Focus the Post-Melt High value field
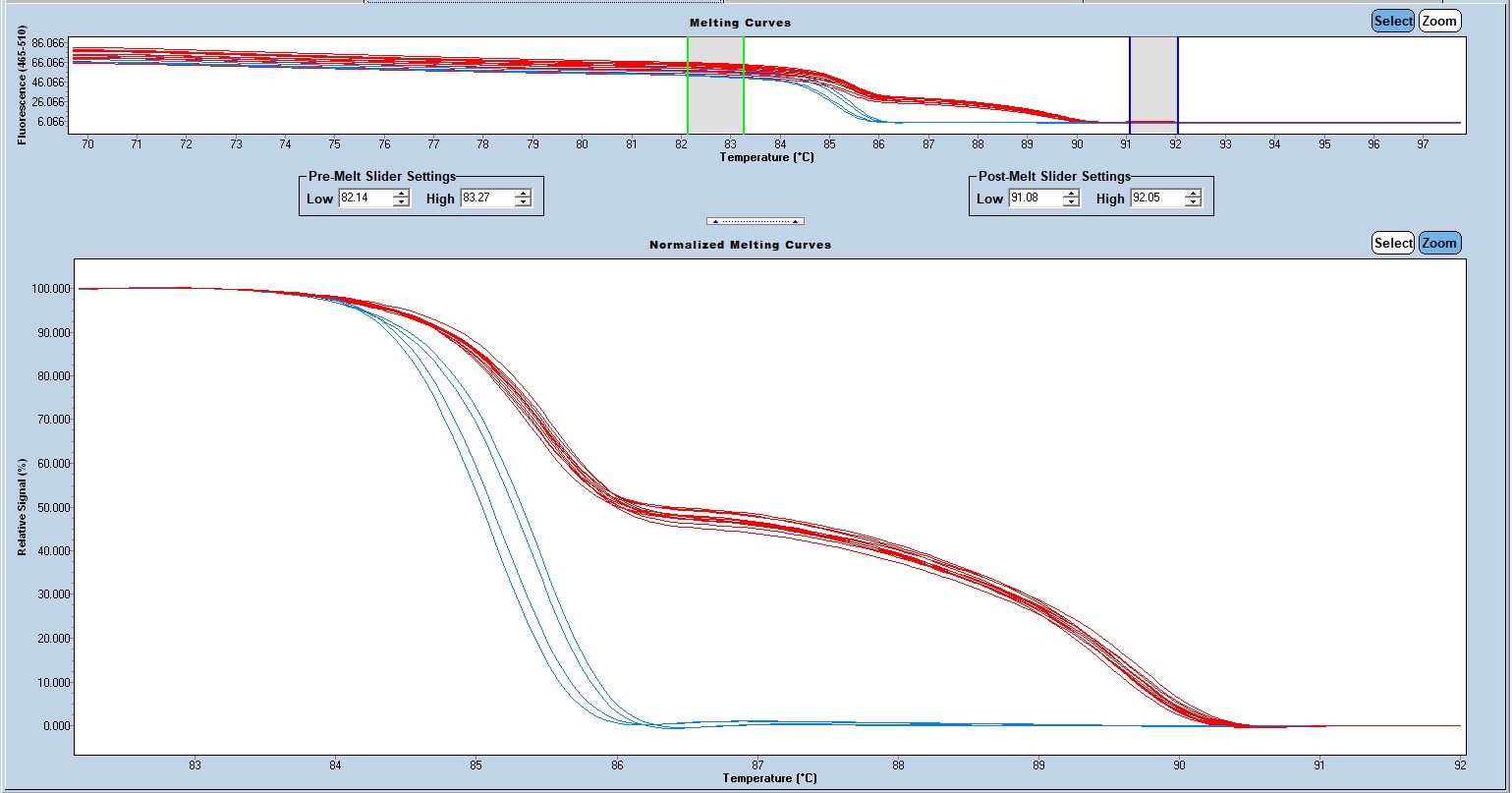The height and width of the screenshot is (793, 1512). point(1157,198)
